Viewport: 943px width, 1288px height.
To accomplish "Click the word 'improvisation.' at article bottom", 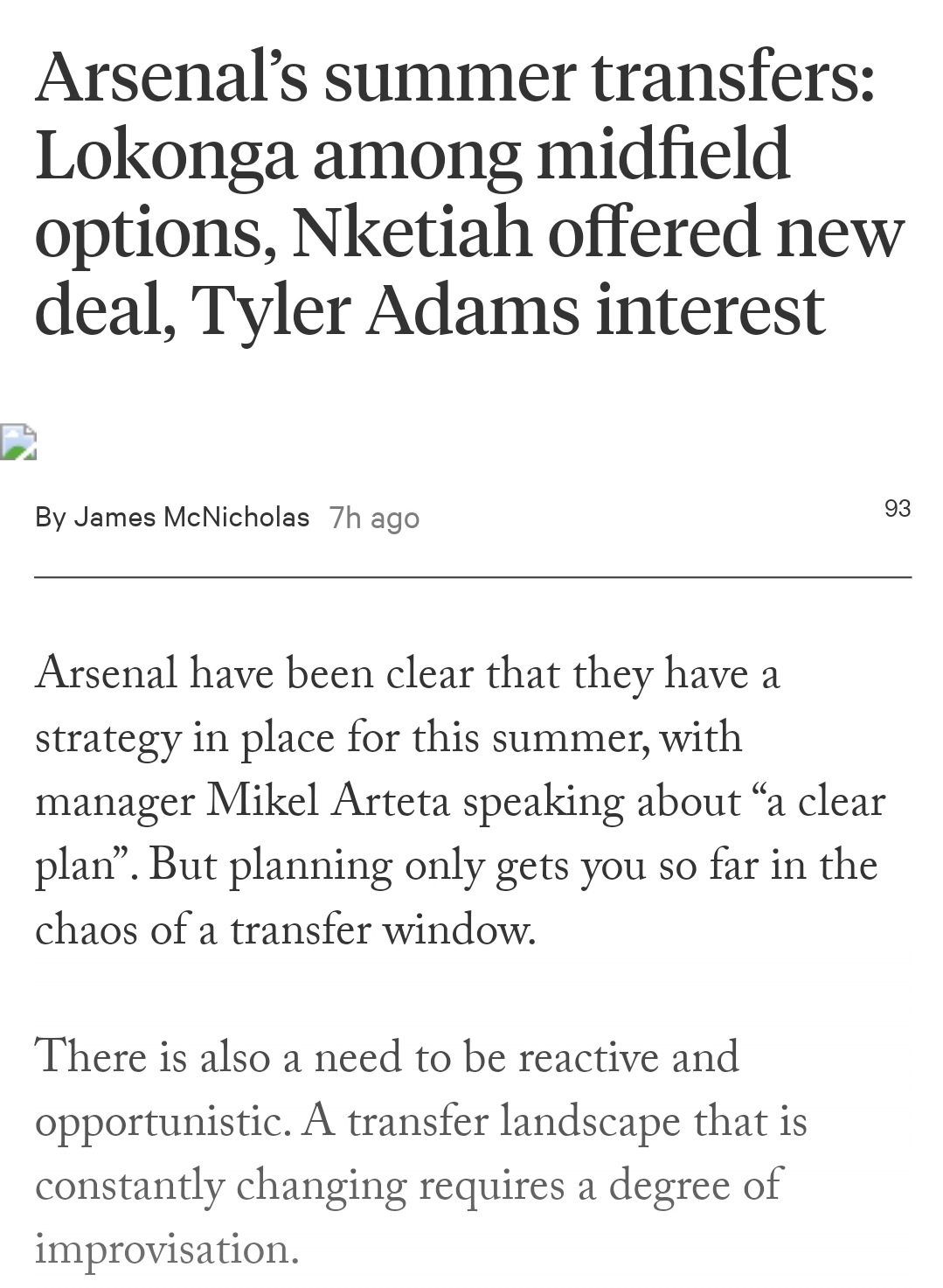I will (167, 1249).
